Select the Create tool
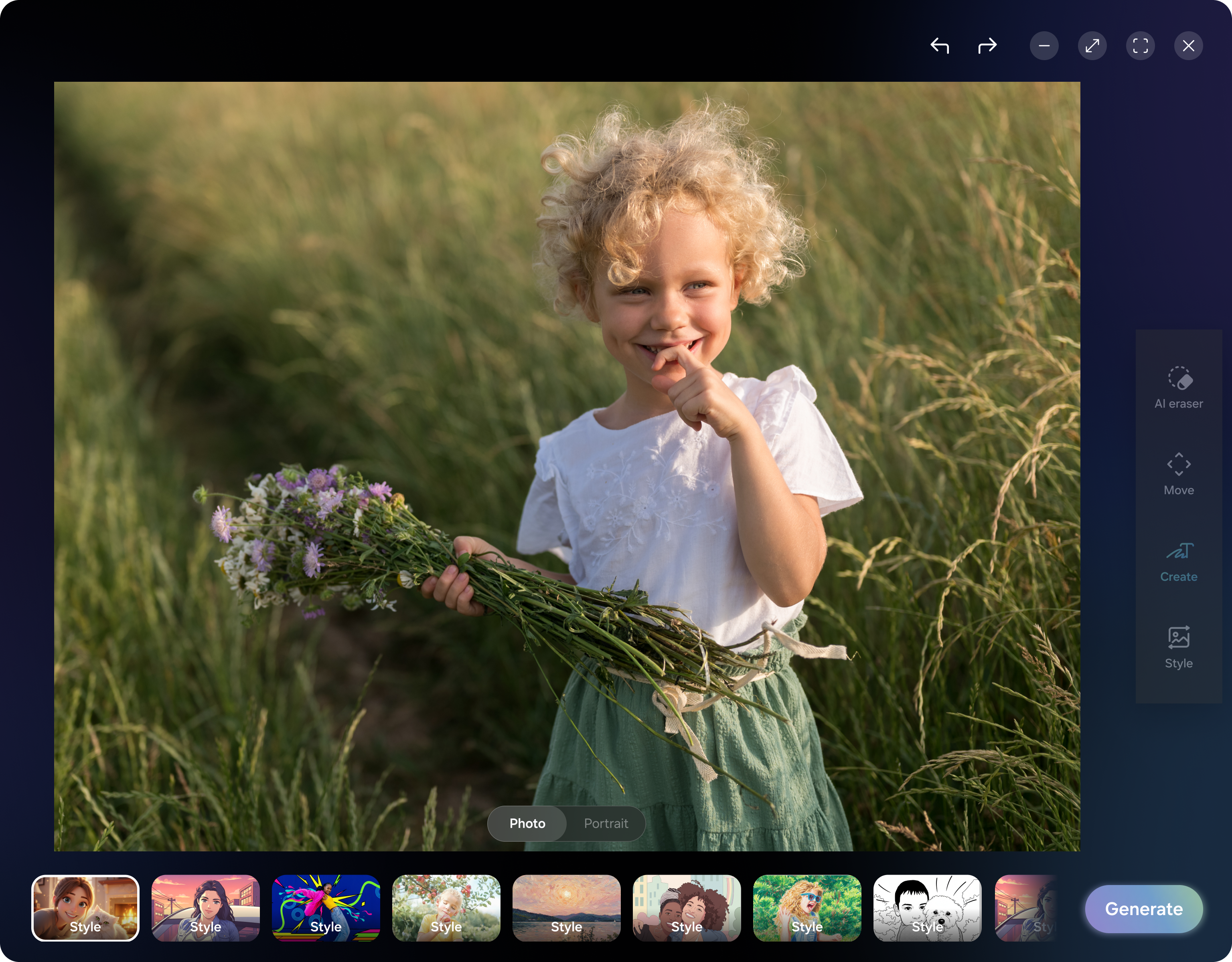Screen dimensions: 1232x962 1178,561
